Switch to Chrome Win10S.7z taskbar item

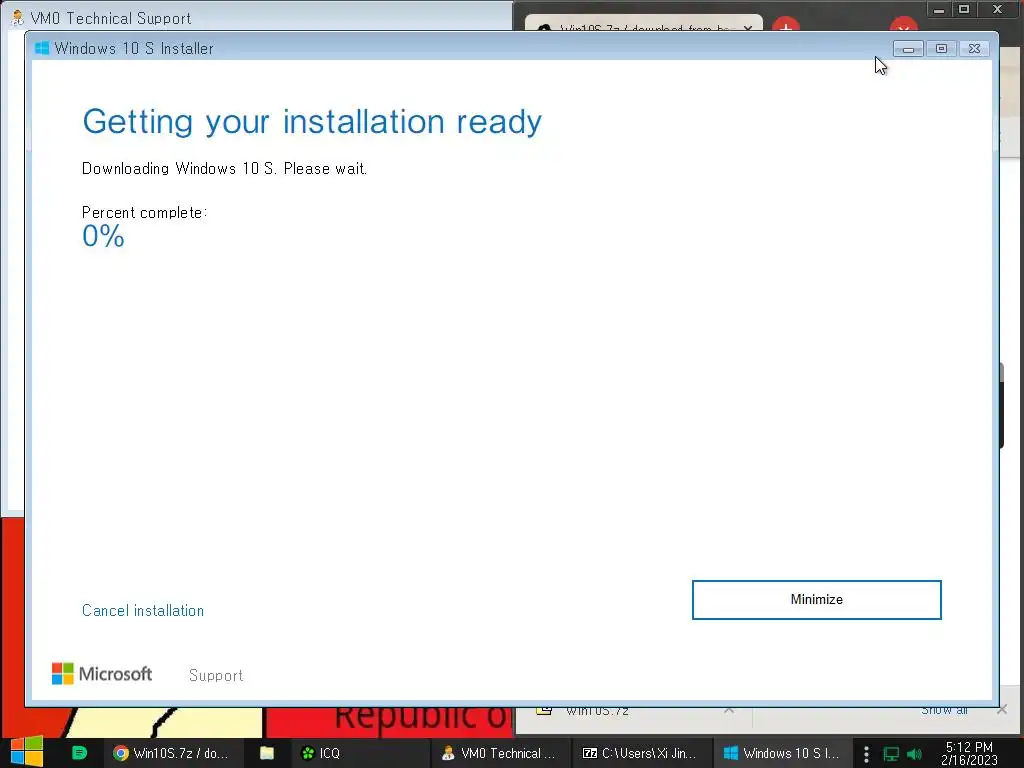[x=174, y=753]
